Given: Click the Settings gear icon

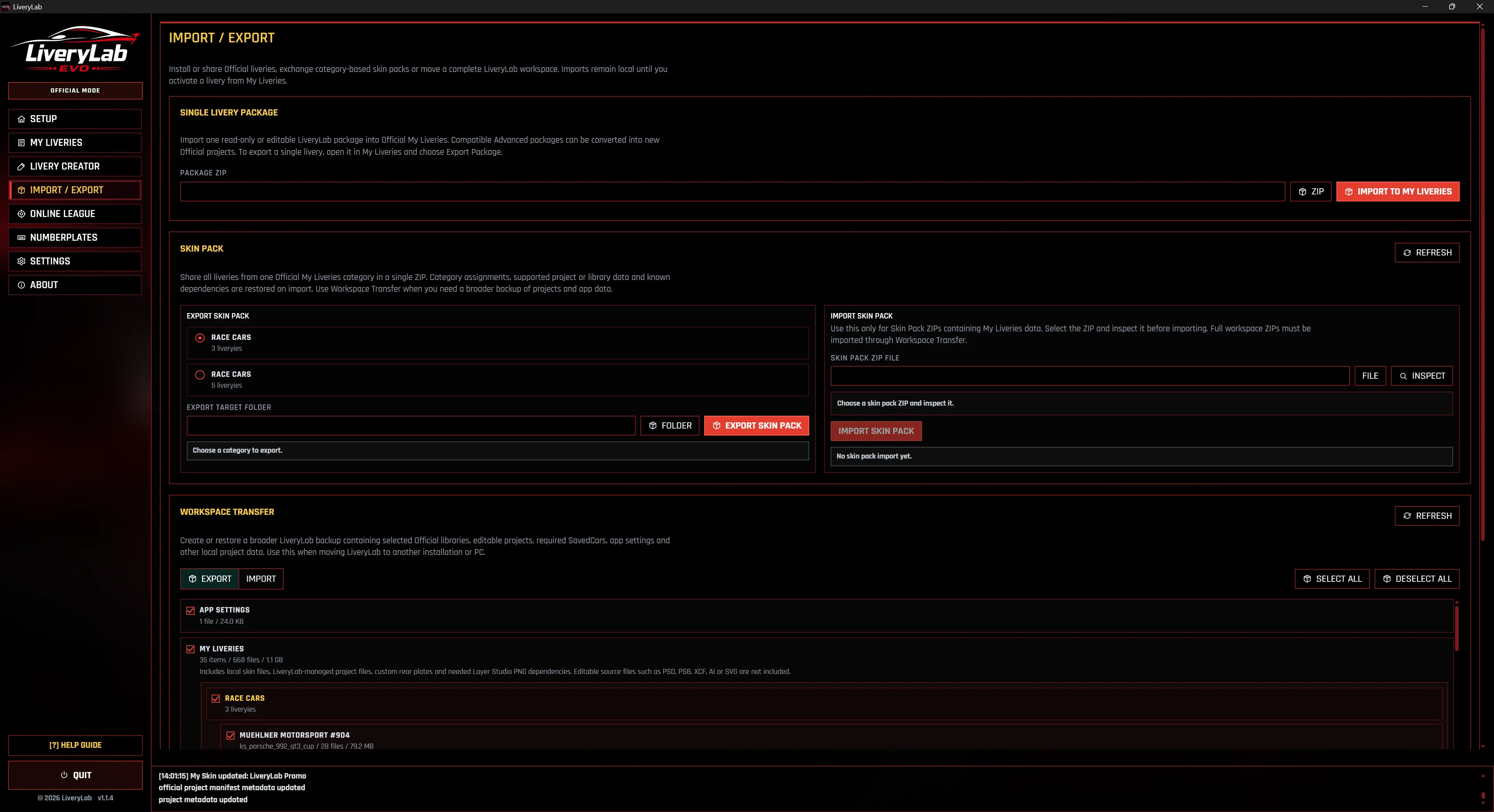Looking at the screenshot, I should pos(21,261).
